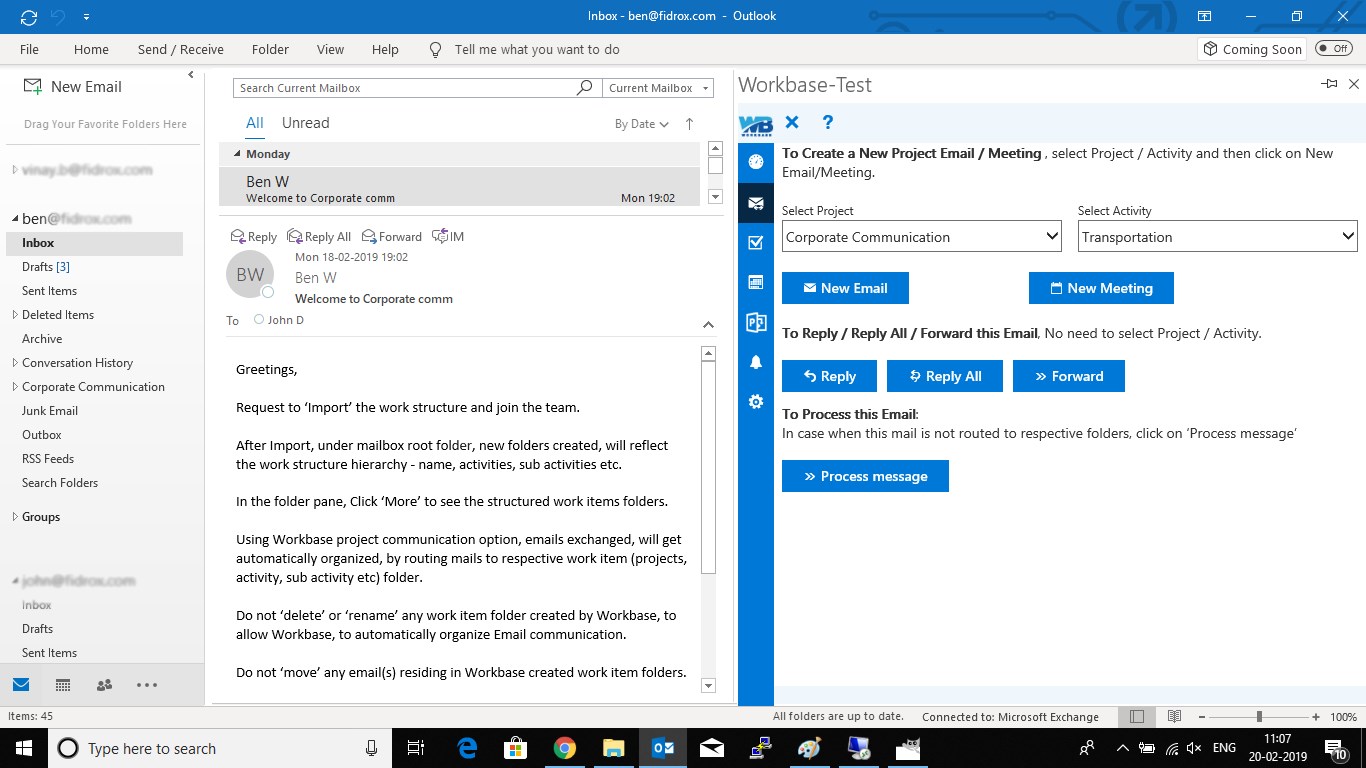Click the Process message button

point(865,476)
